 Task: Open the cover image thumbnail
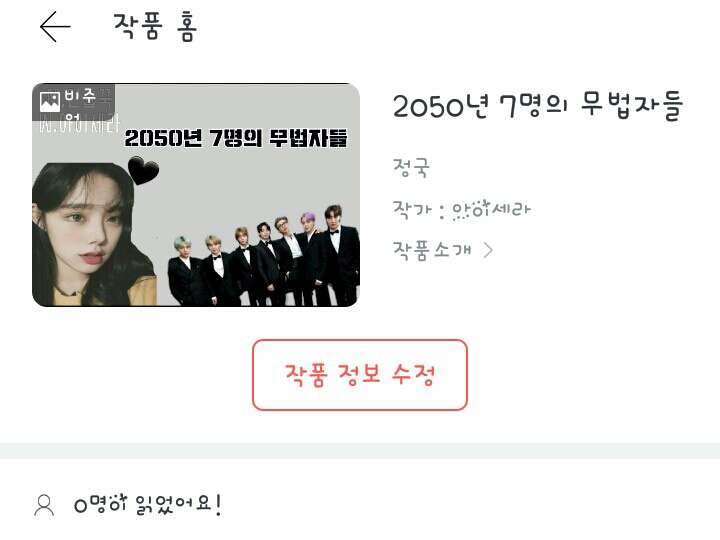click(196, 195)
